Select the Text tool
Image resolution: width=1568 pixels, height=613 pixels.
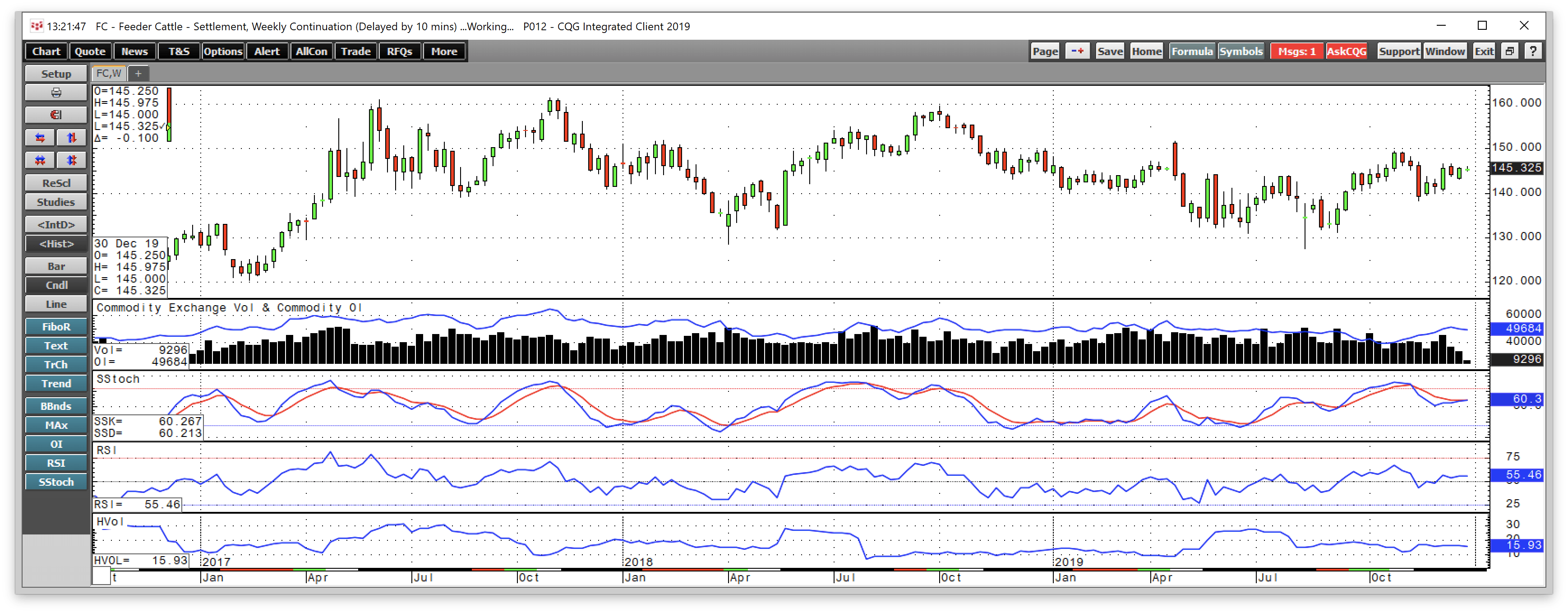tap(56, 345)
